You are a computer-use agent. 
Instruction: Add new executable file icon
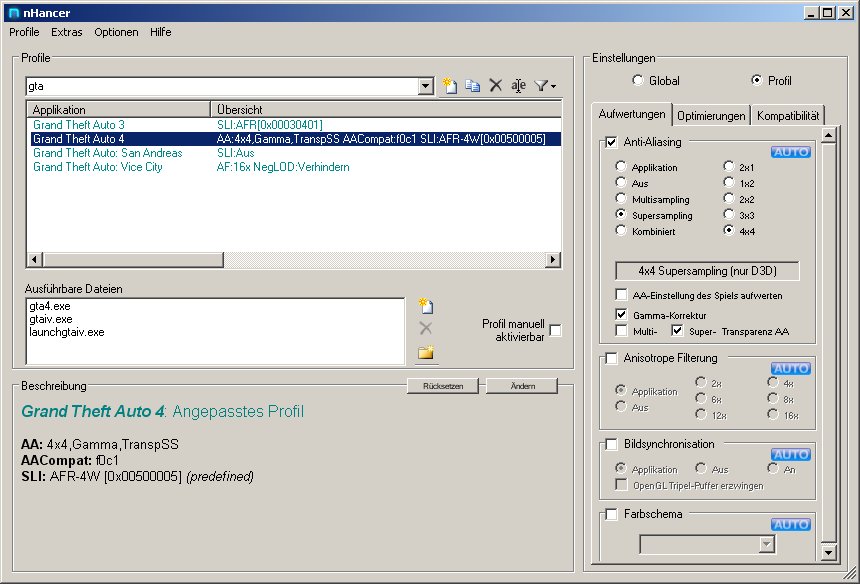[x=426, y=306]
